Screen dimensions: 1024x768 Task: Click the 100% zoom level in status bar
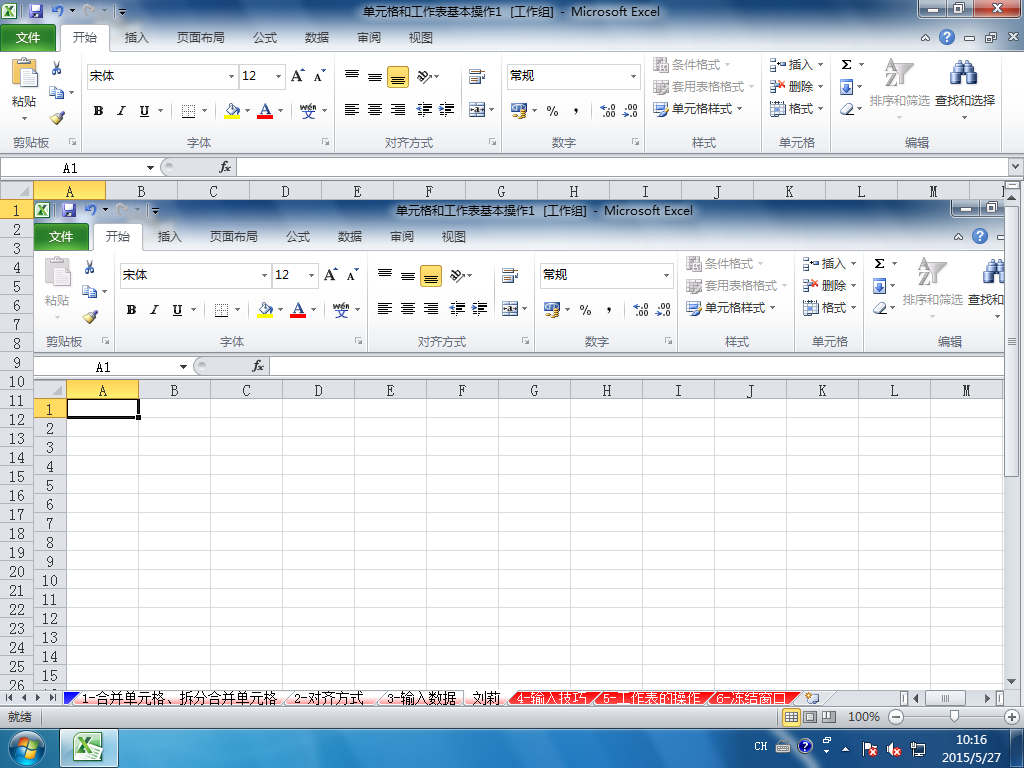click(863, 717)
